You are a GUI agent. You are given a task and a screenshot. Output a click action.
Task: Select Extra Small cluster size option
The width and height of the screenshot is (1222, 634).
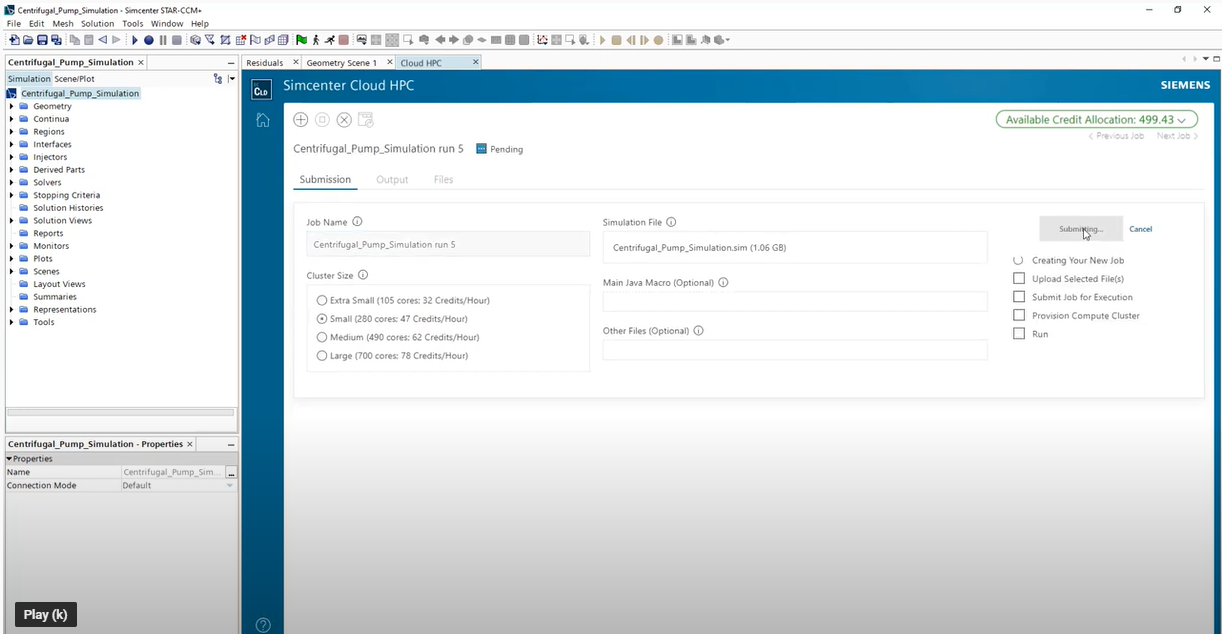tap(322, 300)
